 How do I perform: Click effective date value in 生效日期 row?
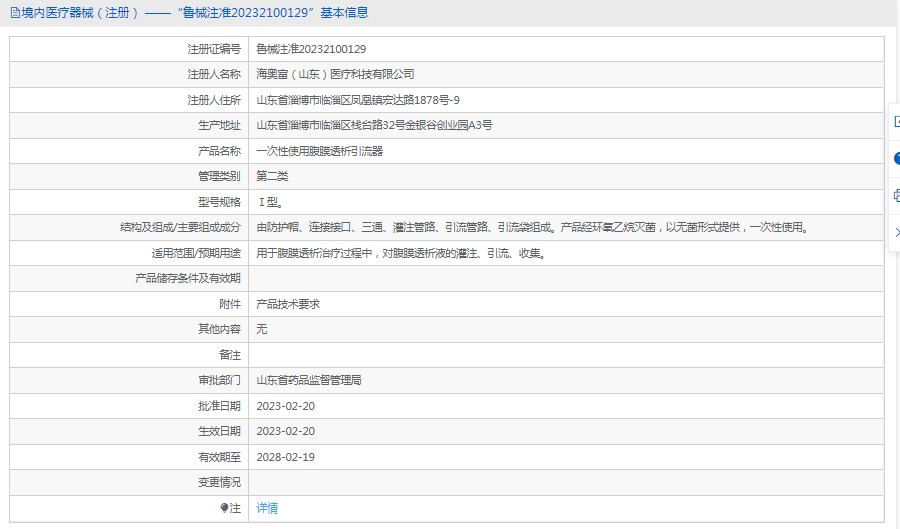coord(285,431)
